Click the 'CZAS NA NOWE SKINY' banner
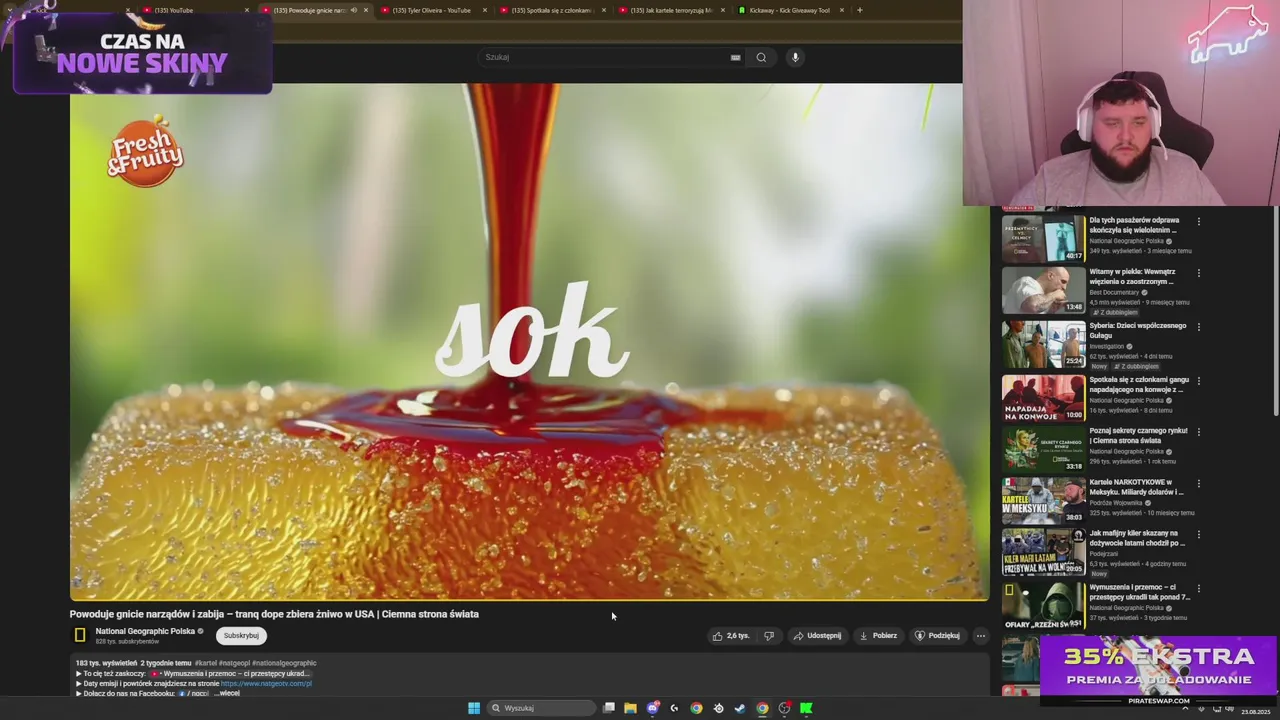The width and height of the screenshot is (1280, 720). [142, 54]
